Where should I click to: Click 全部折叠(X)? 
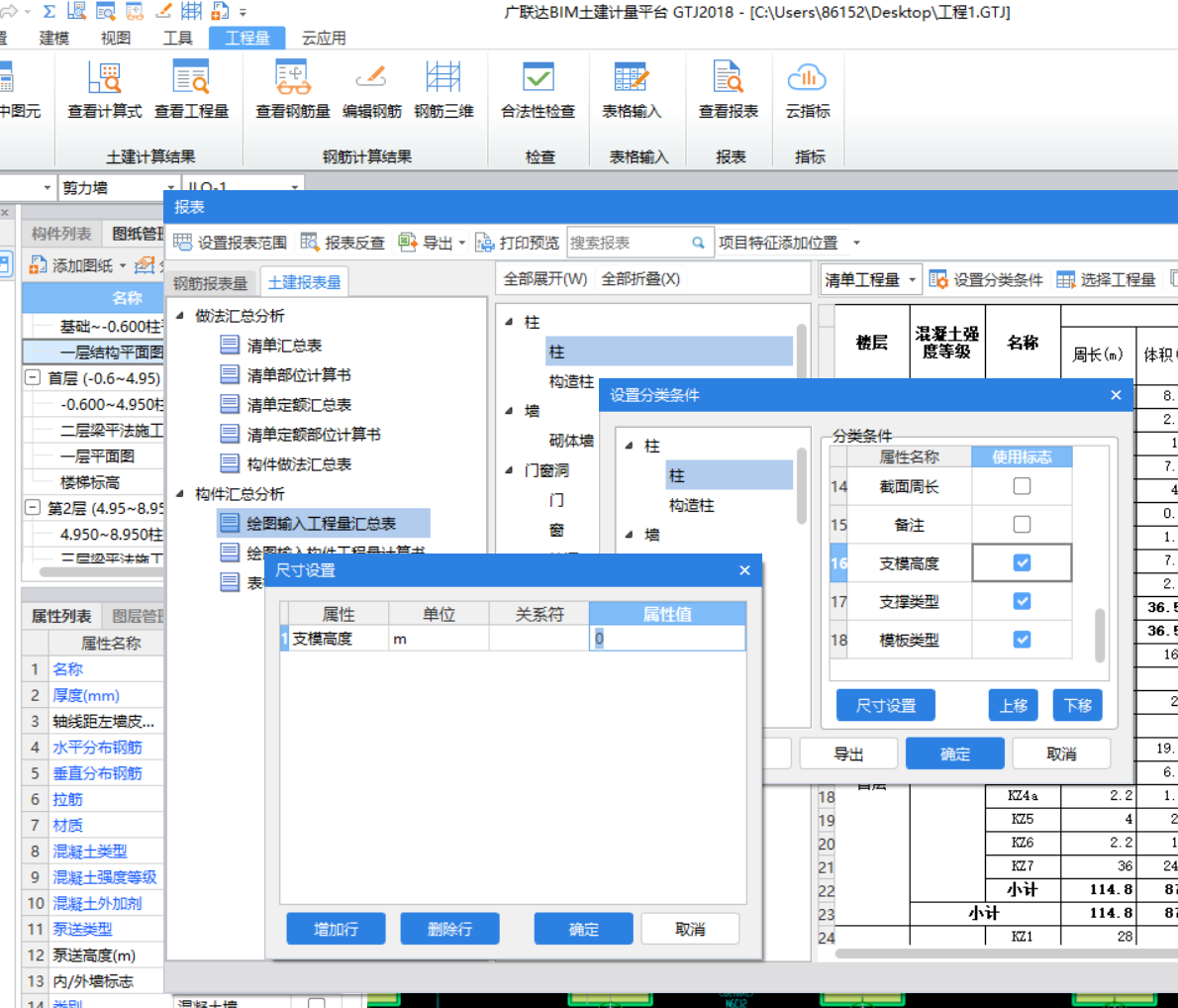[x=640, y=279]
